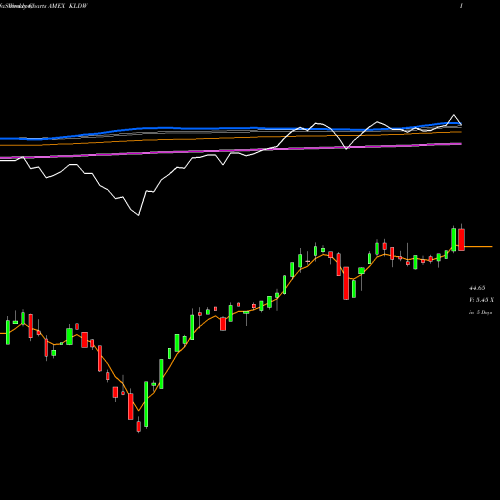This screenshot has height=500, width=500.
Task: Click the AMEX exchange label in the header
Action: pos(56,6)
